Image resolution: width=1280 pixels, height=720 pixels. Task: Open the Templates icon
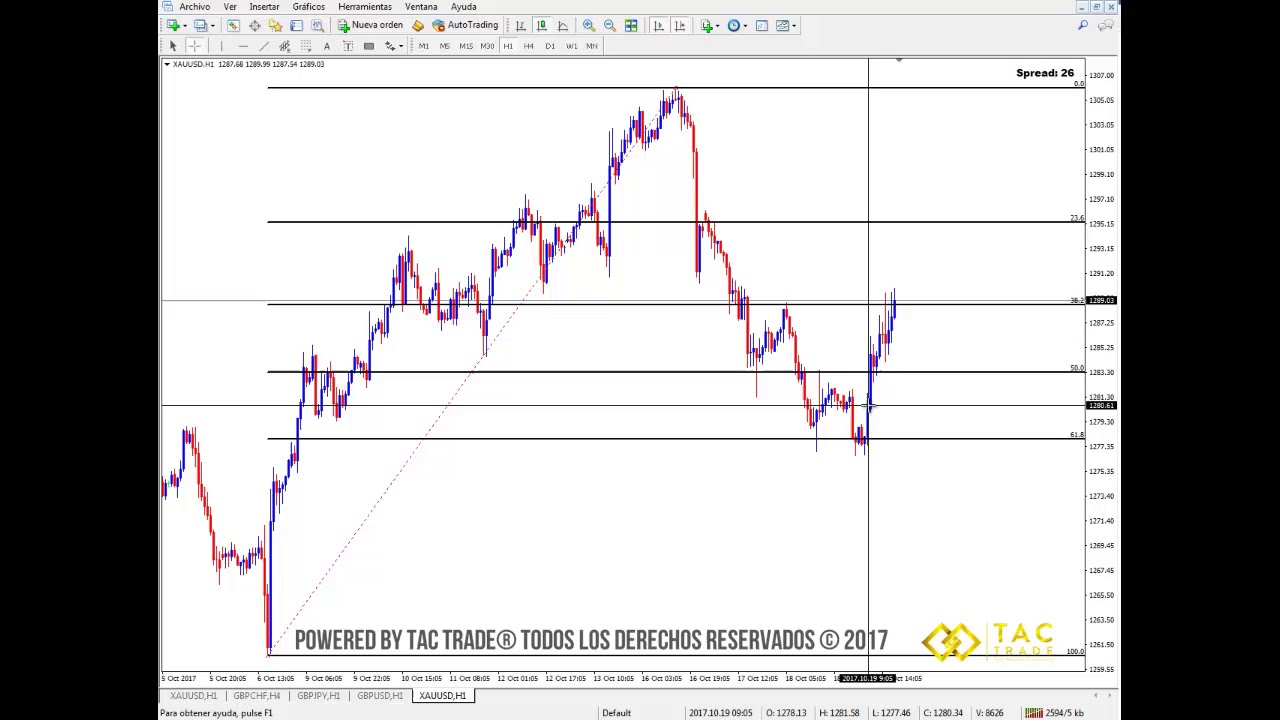click(x=783, y=25)
